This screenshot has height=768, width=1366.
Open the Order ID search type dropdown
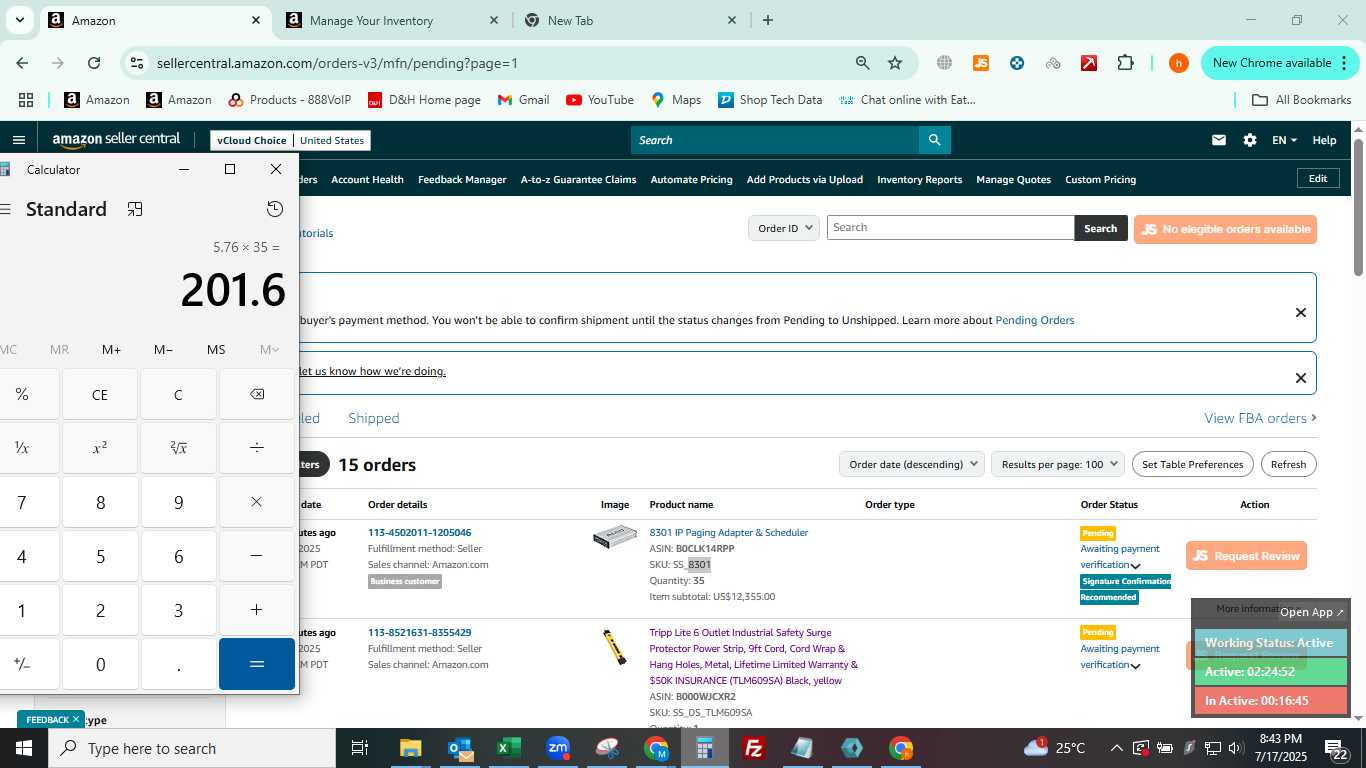point(783,228)
